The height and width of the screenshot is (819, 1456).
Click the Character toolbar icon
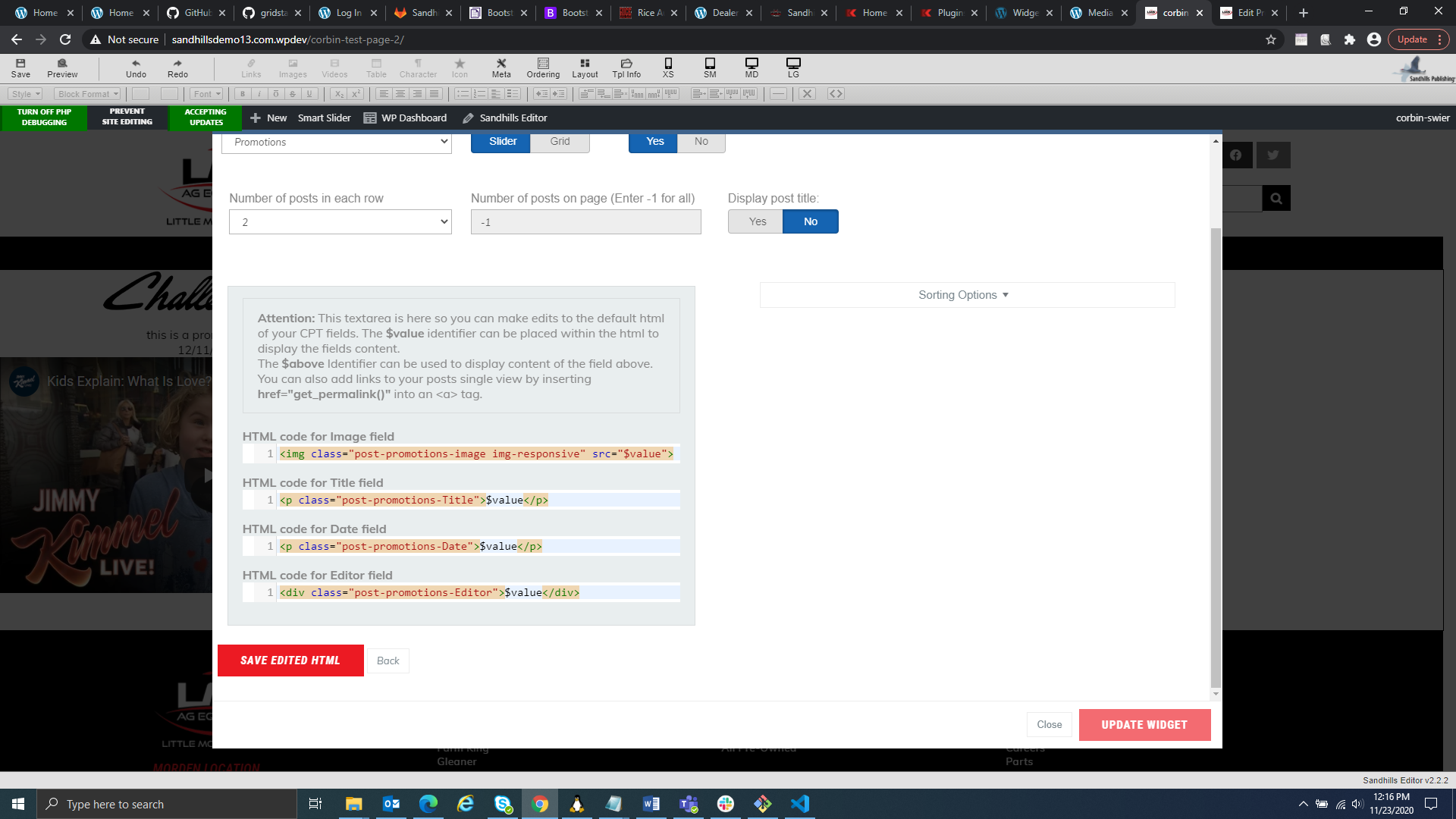pyautogui.click(x=418, y=67)
